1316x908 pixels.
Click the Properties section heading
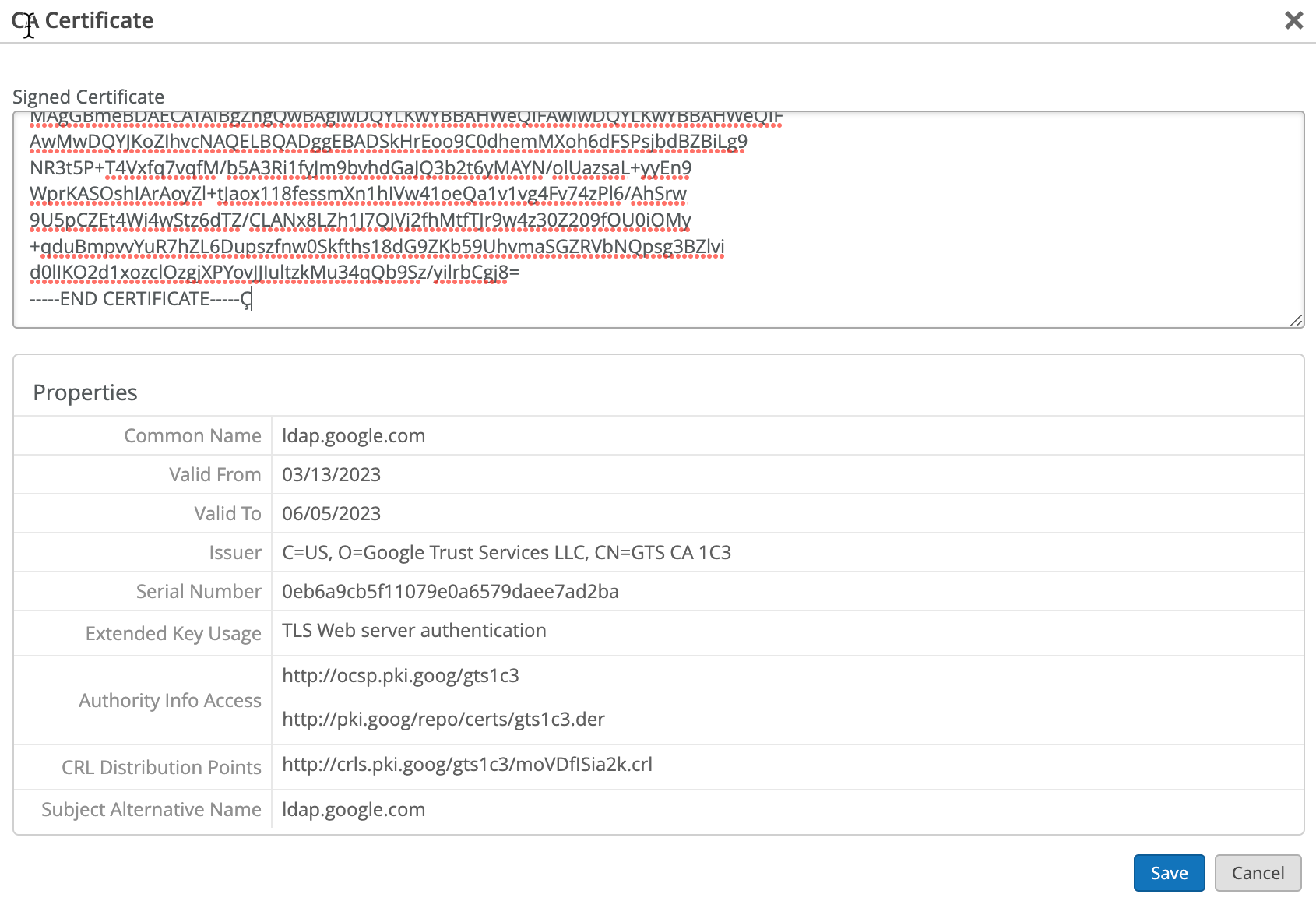[85, 392]
